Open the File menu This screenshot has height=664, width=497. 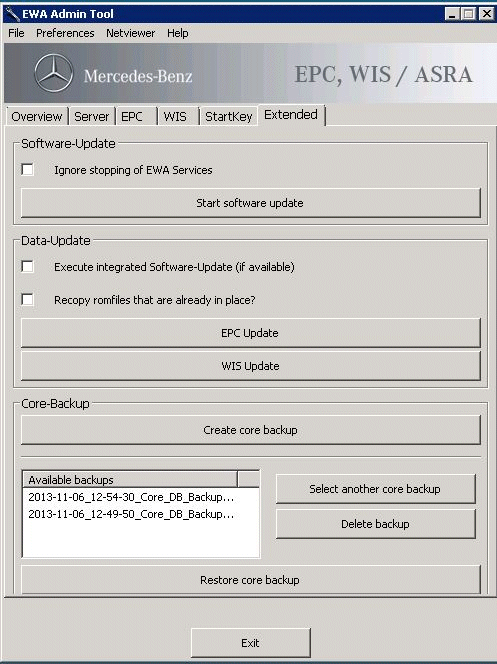click(17, 33)
